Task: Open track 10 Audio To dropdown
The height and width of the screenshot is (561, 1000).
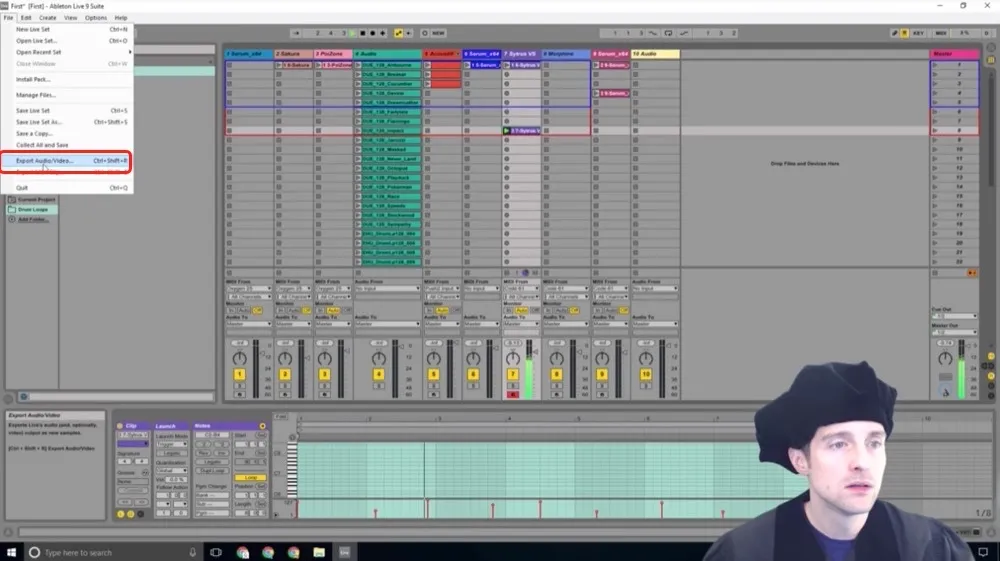Action: pyautogui.click(x=655, y=324)
